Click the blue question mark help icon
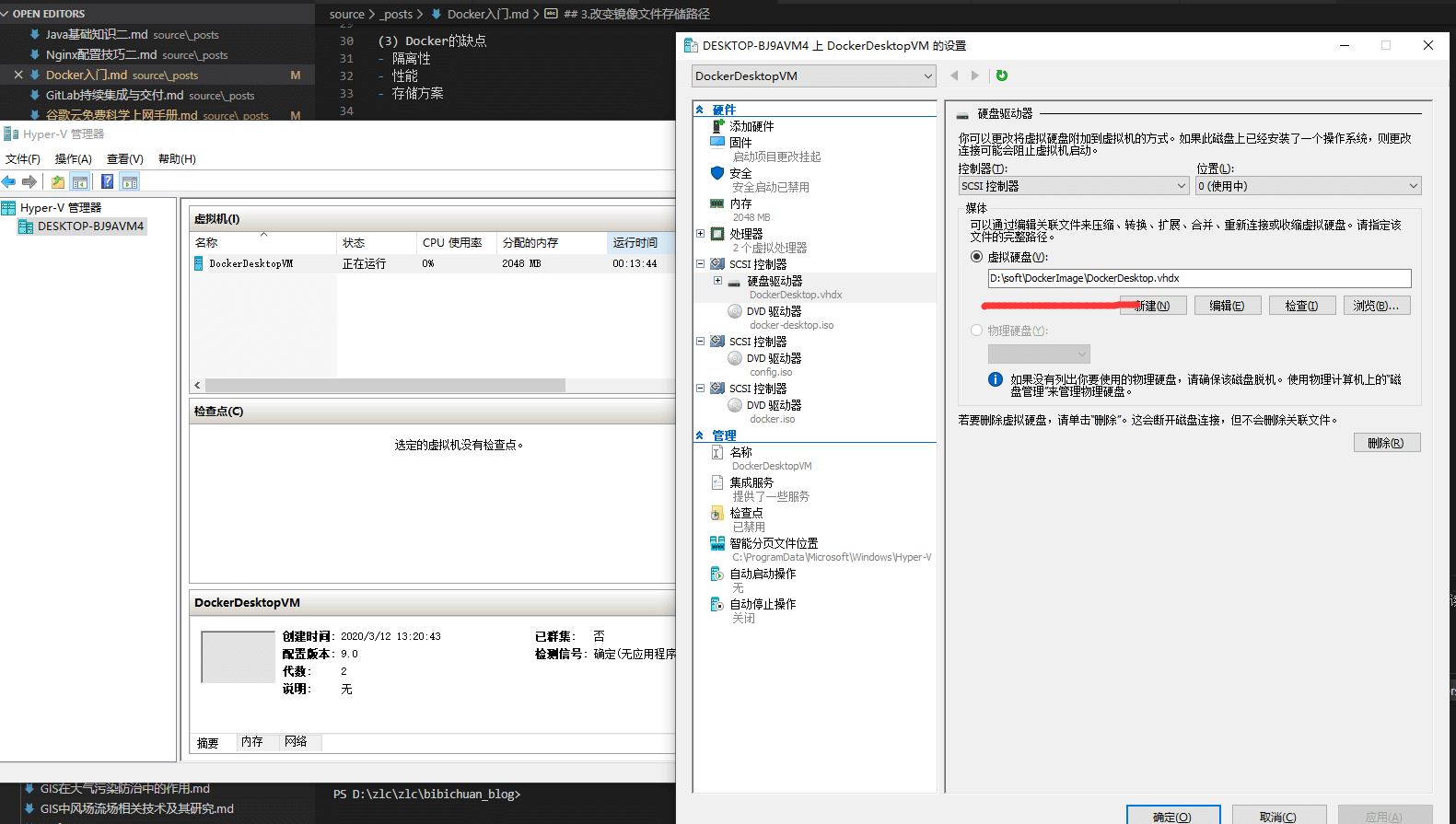The image size is (1456, 824). [107, 181]
